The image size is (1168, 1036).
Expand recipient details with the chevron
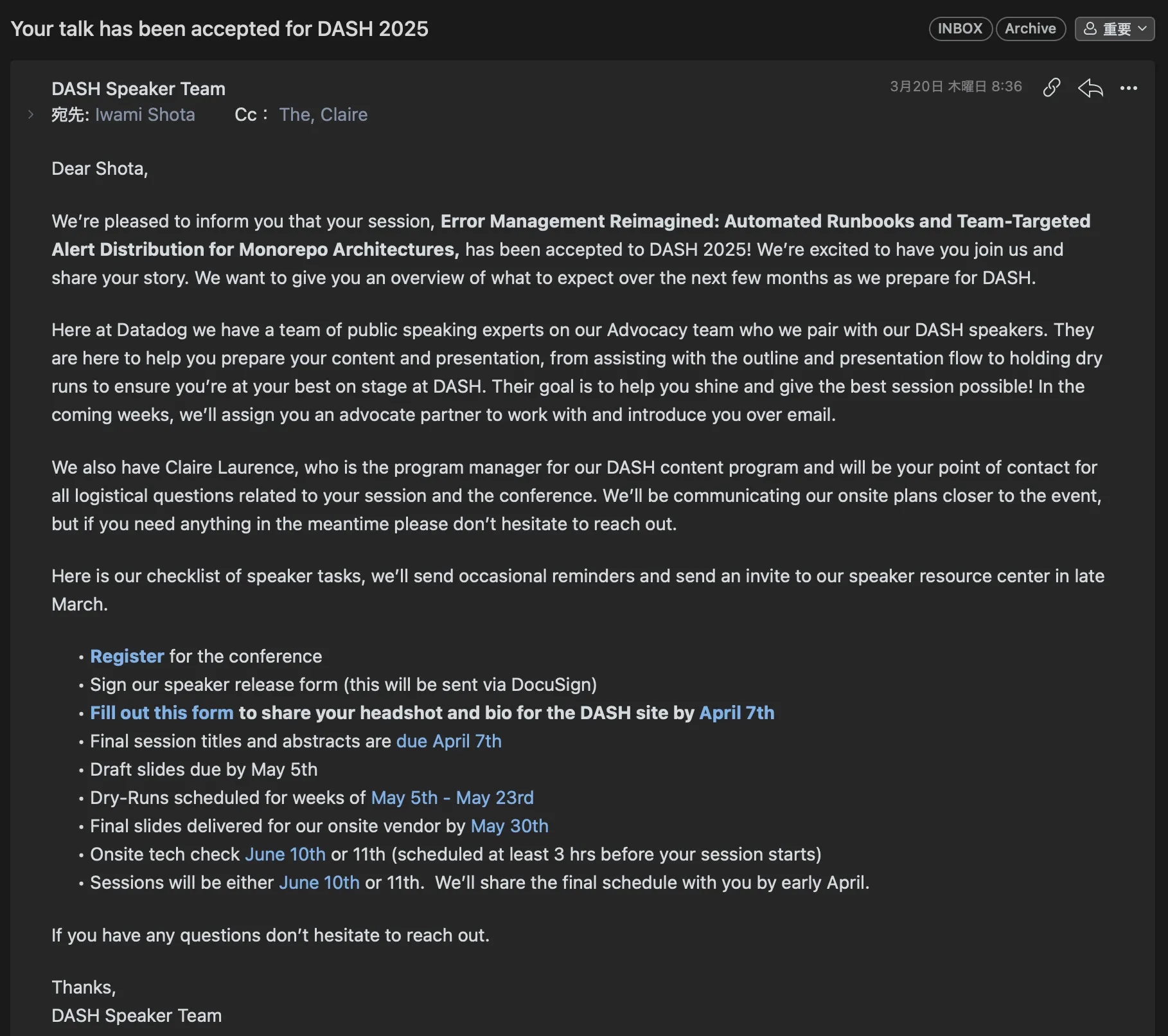coord(30,114)
